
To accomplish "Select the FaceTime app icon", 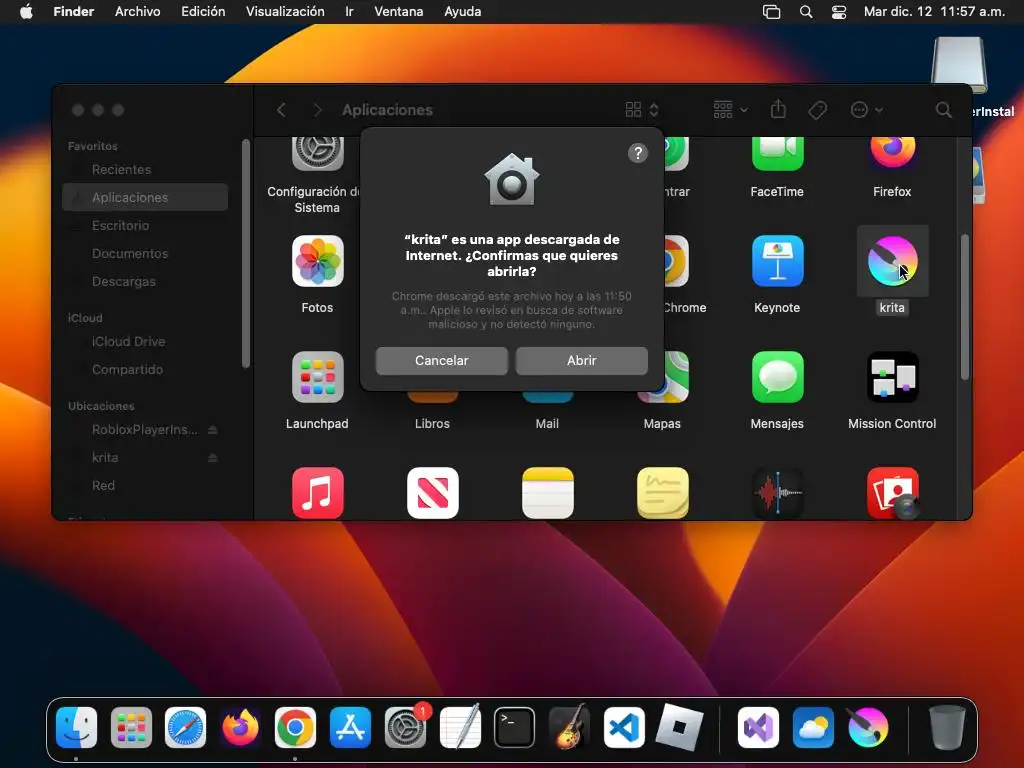I will [777, 154].
